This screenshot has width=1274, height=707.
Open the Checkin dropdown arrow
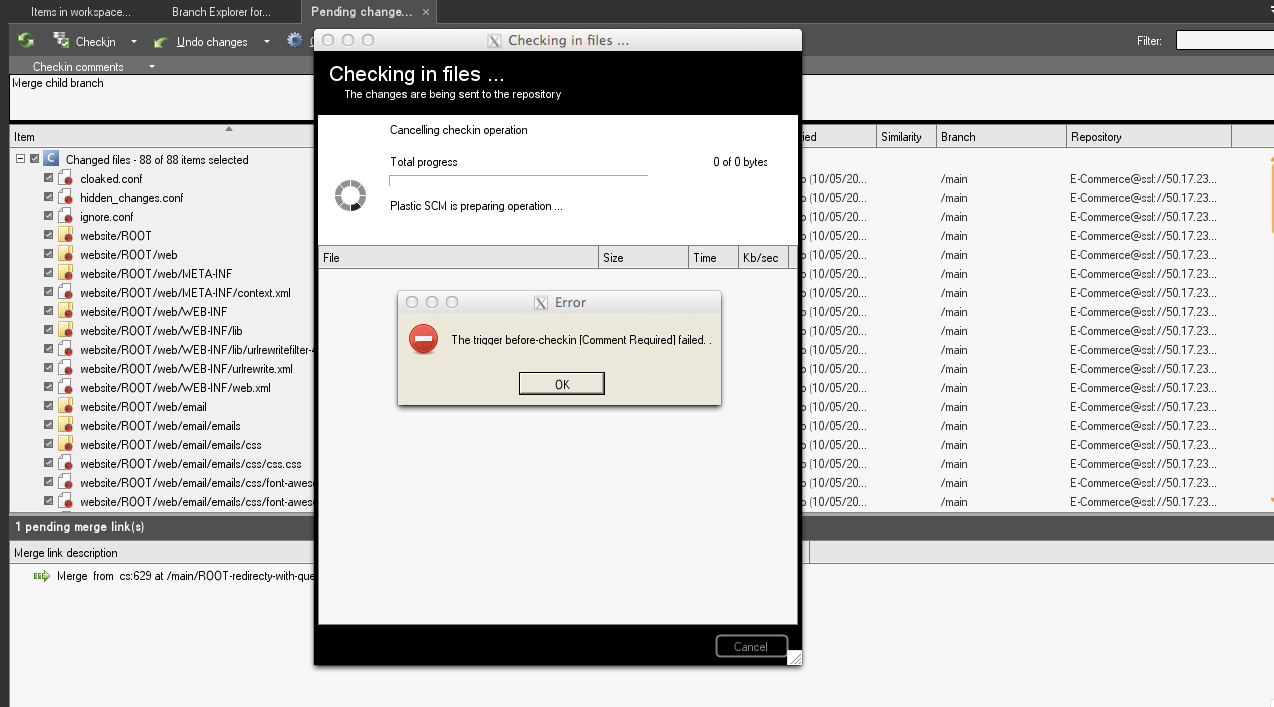133,42
